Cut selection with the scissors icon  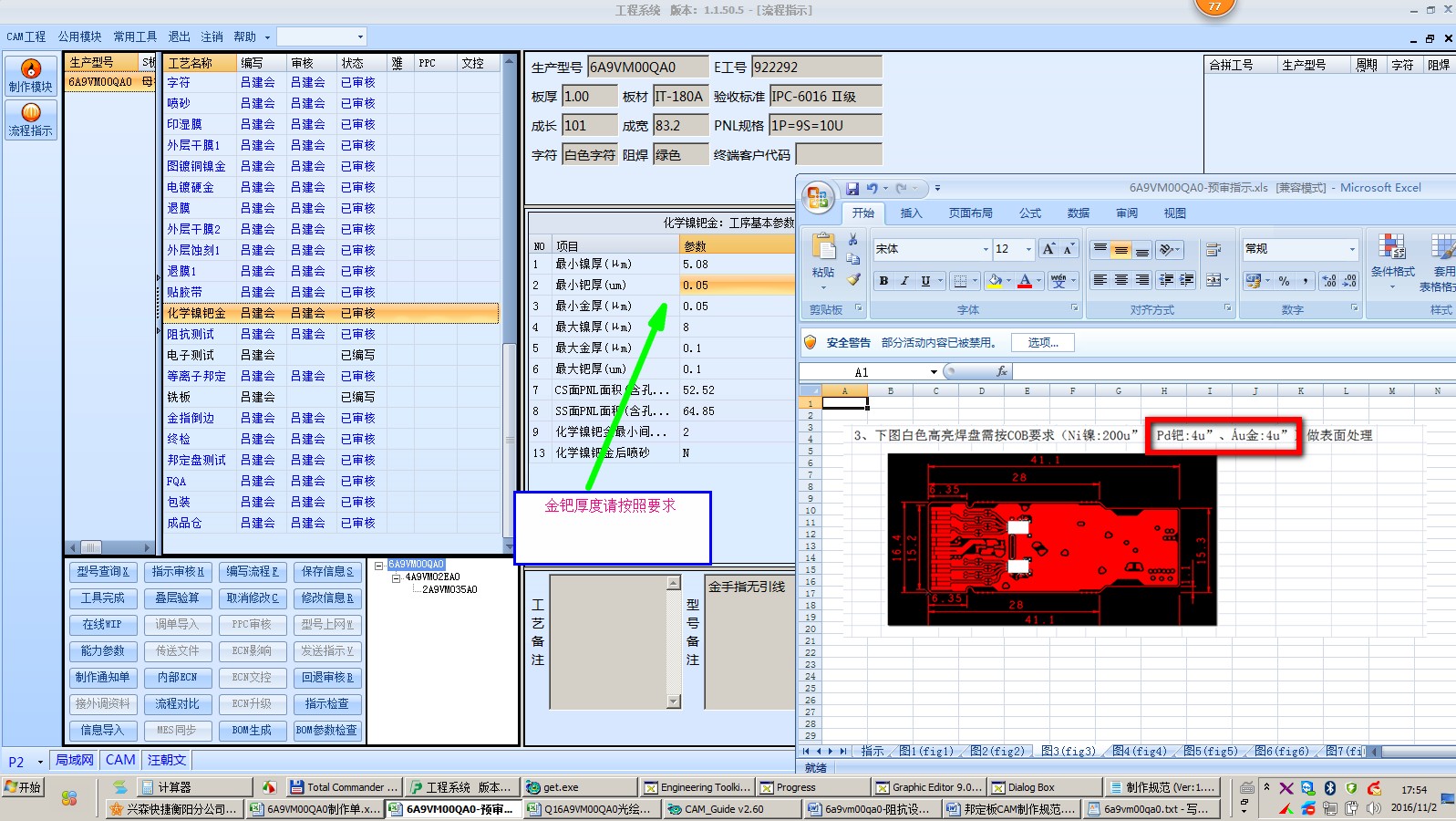click(853, 239)
